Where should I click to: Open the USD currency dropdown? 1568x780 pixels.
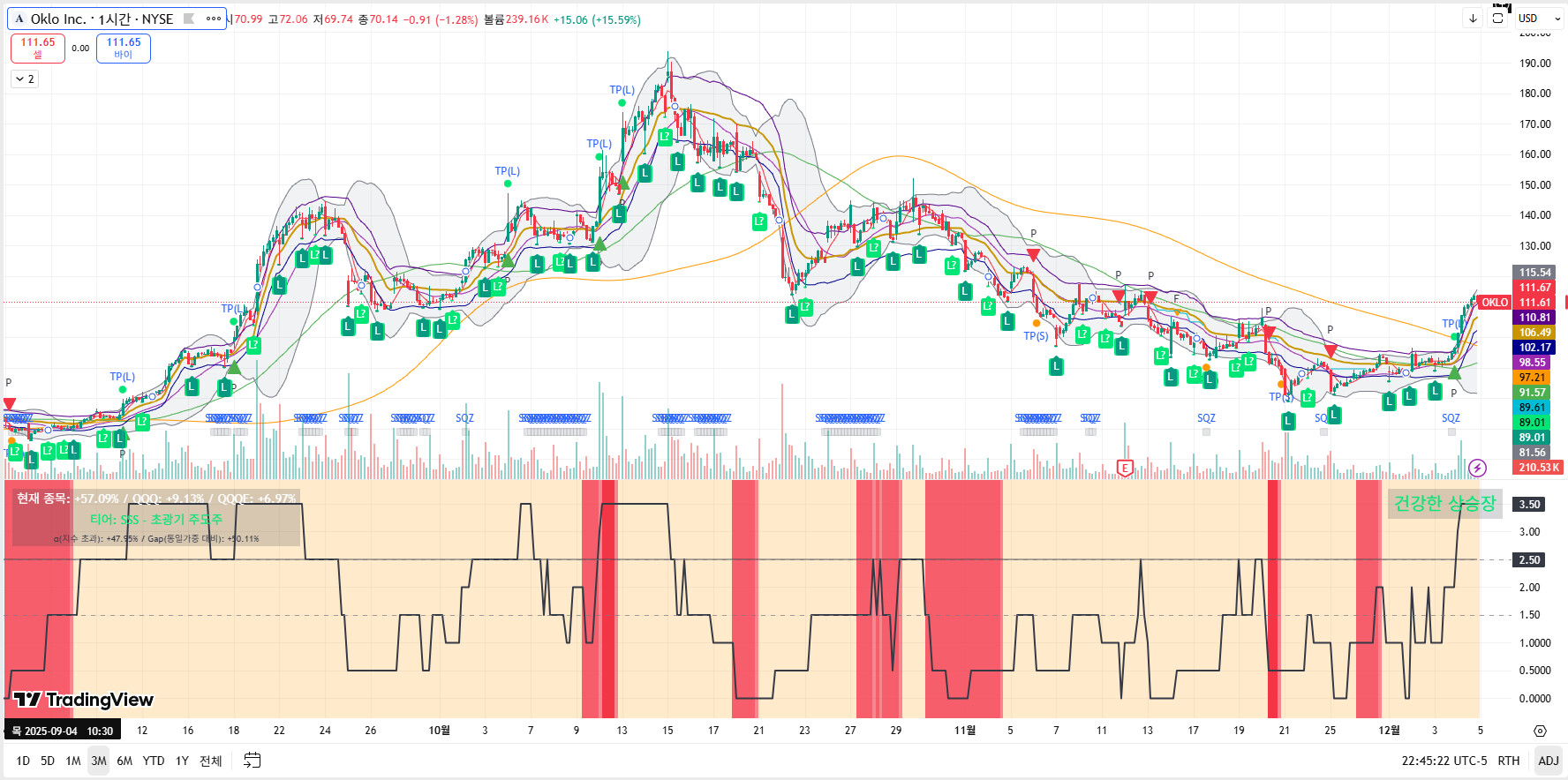click(1540, 18)
